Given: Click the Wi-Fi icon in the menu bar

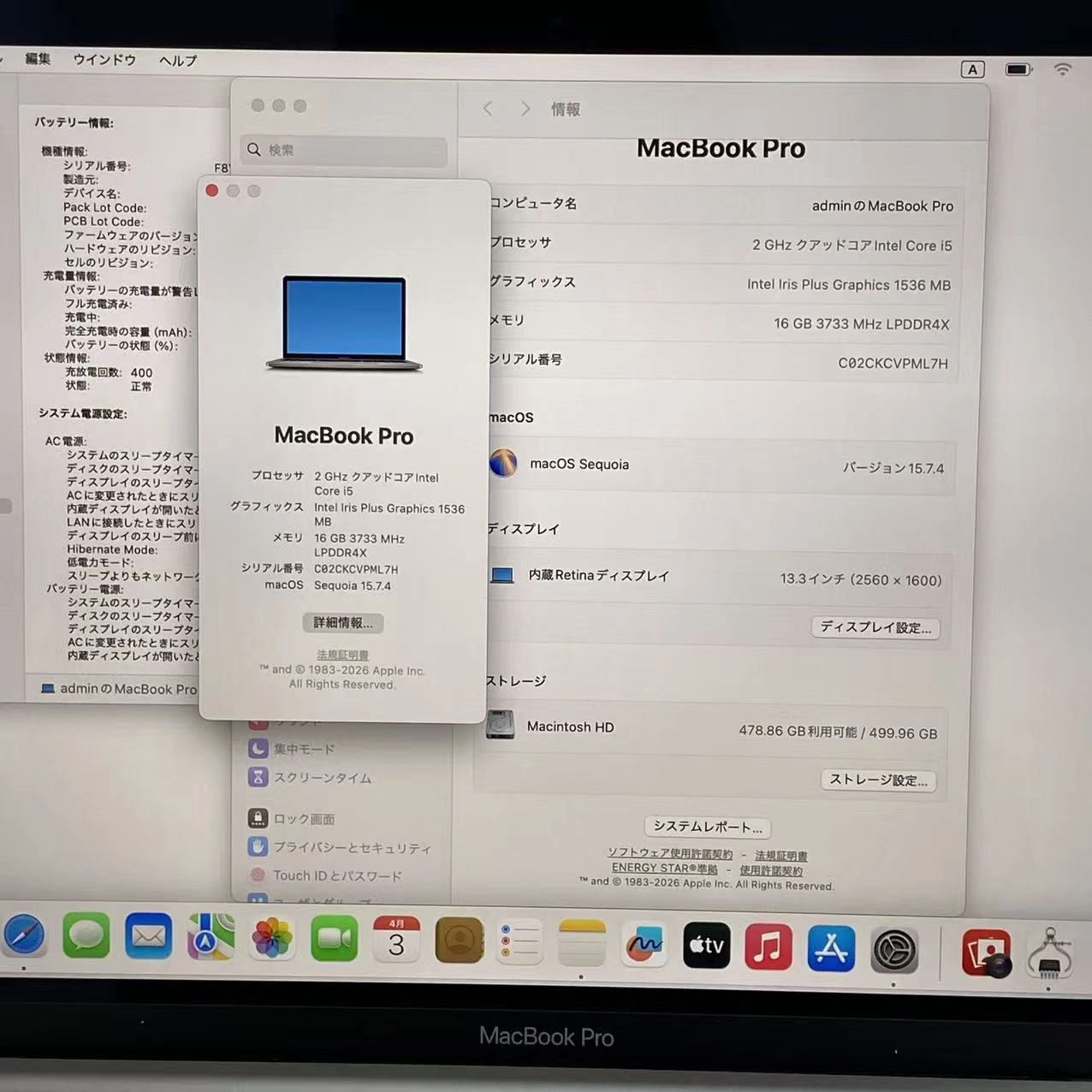Looking at the screenshot, I should (1063, 69).
